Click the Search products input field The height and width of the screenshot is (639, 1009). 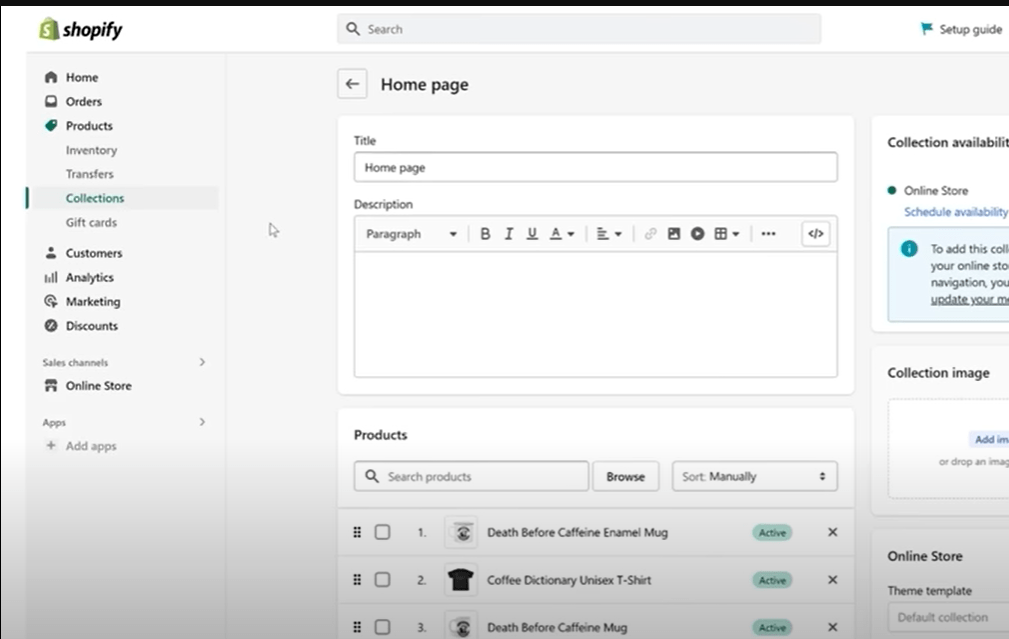pyautogui.click(x=470, y=476)
